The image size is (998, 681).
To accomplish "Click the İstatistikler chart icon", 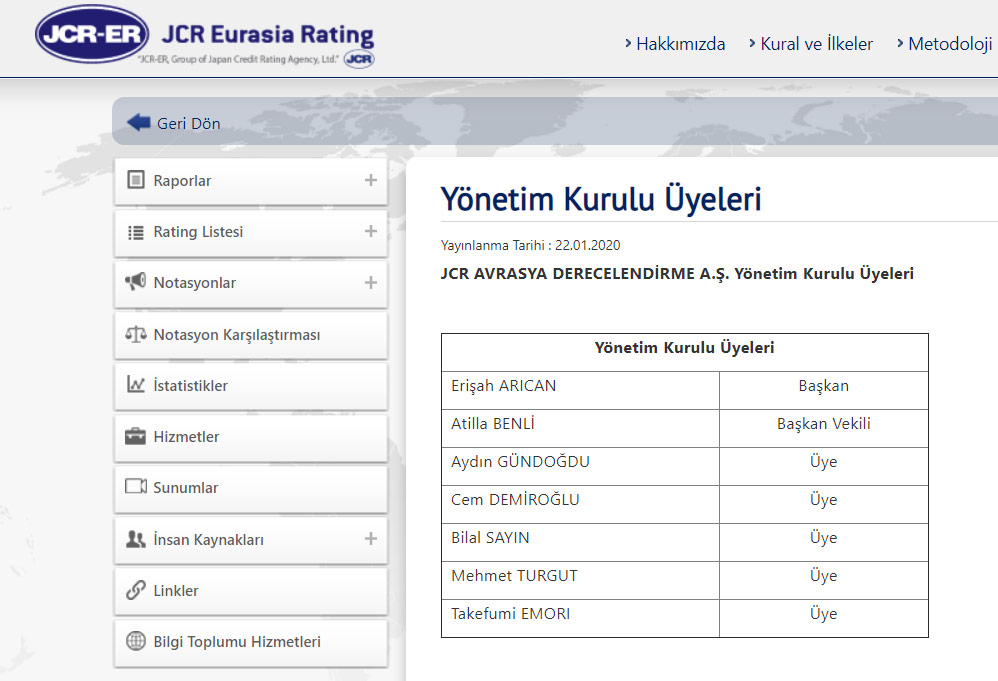I will tap(136, 386).
